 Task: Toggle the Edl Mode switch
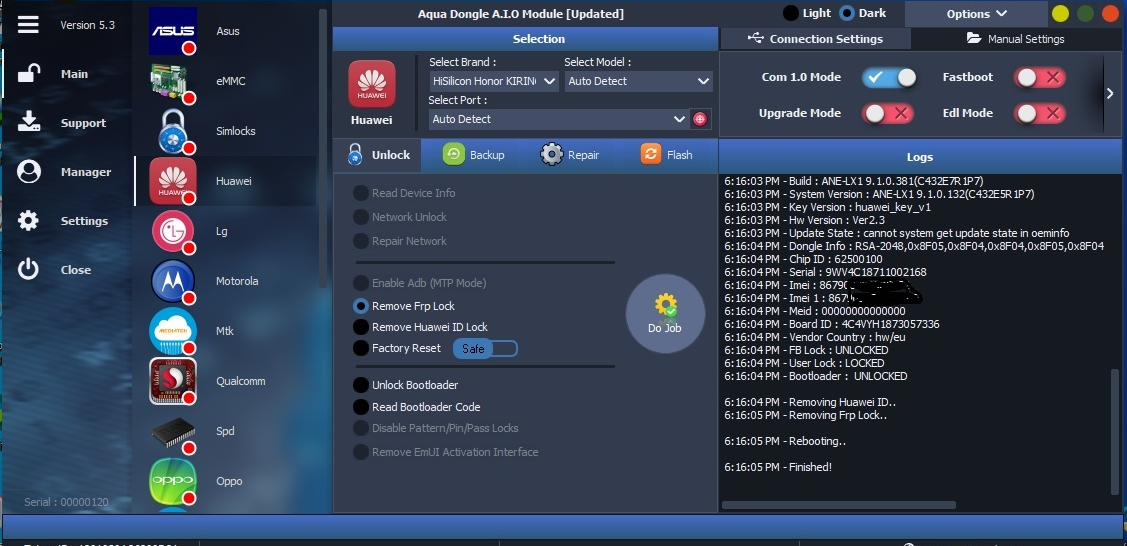1039,113
